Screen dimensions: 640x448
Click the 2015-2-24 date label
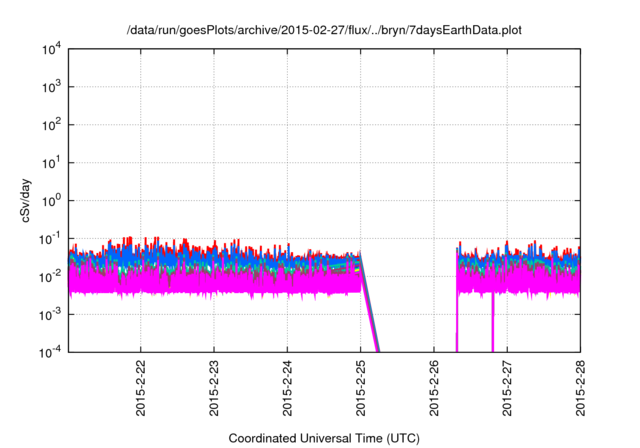click(x=287, y=388)
